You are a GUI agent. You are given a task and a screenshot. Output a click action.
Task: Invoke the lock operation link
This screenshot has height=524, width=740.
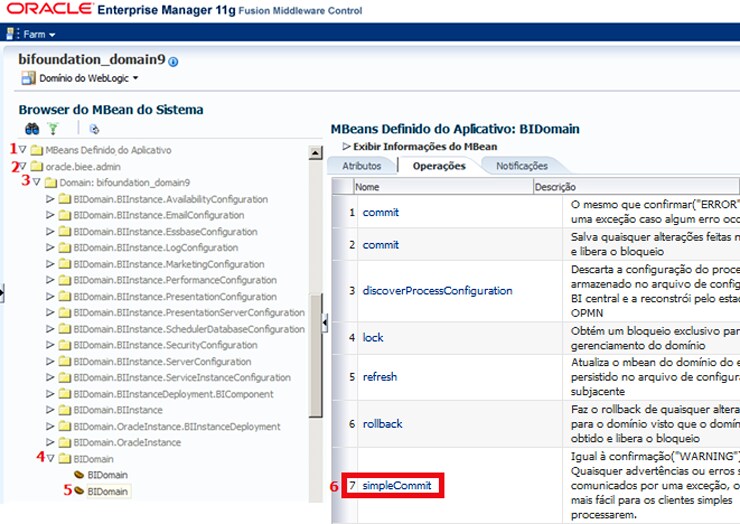click(373, 338)
